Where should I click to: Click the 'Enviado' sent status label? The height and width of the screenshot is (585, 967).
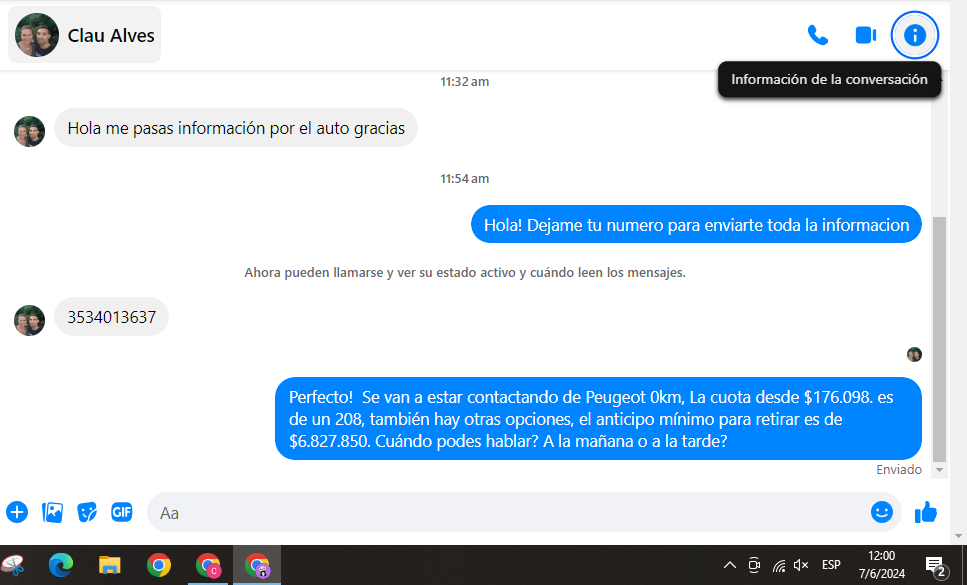899,470
